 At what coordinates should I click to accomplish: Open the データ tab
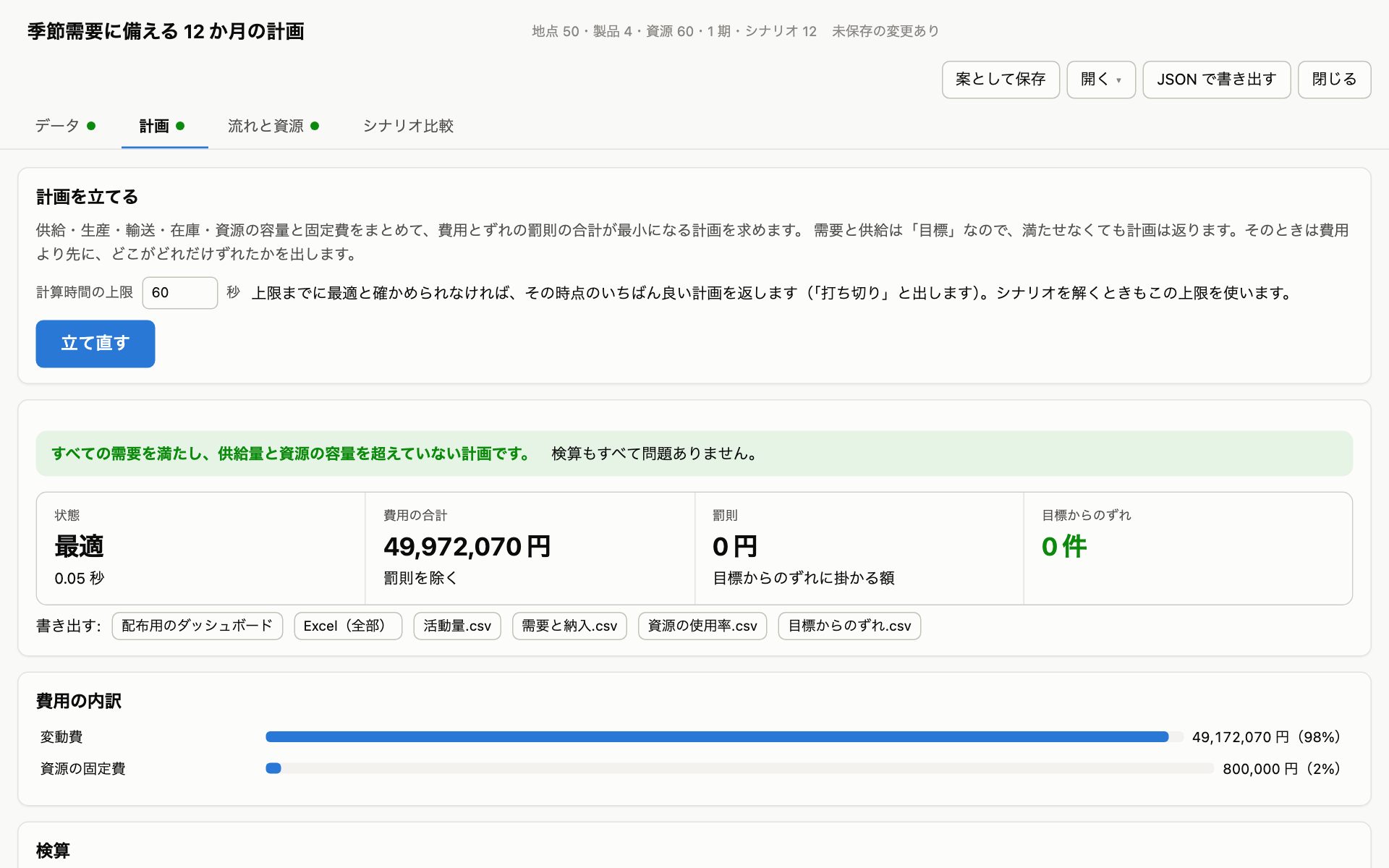pos(65,126)
